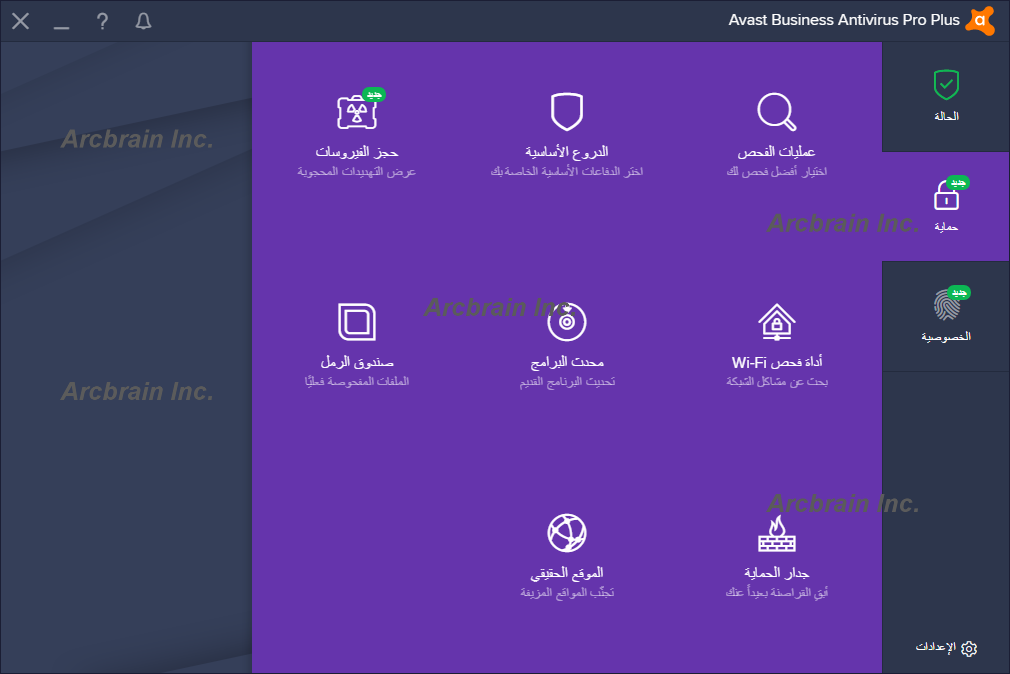The height and width of the screenshot is (674, 1010).
Task: Click 'اختيار أفضل فحص لك' description
Action: click(x=777, y=171)
